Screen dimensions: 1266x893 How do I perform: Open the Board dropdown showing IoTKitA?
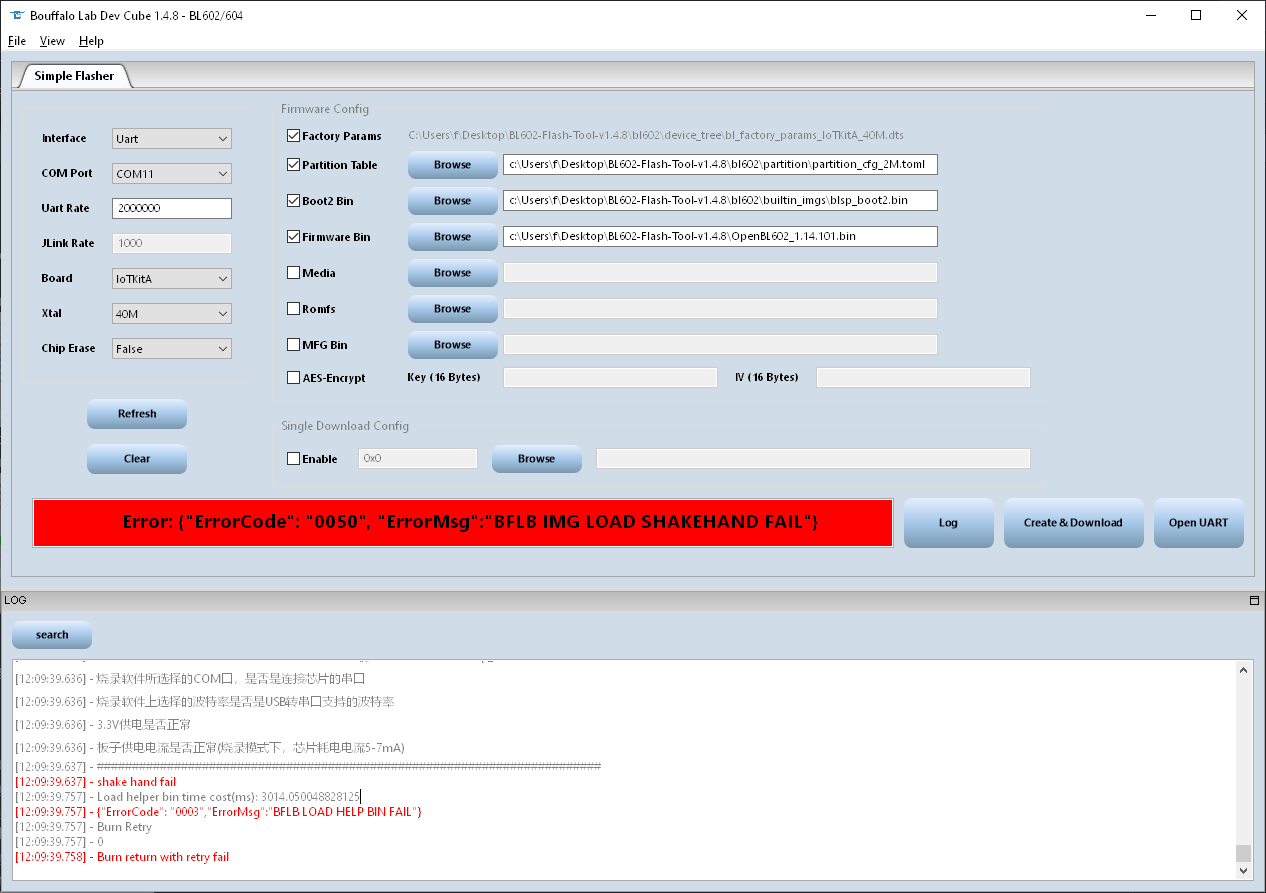172,279
